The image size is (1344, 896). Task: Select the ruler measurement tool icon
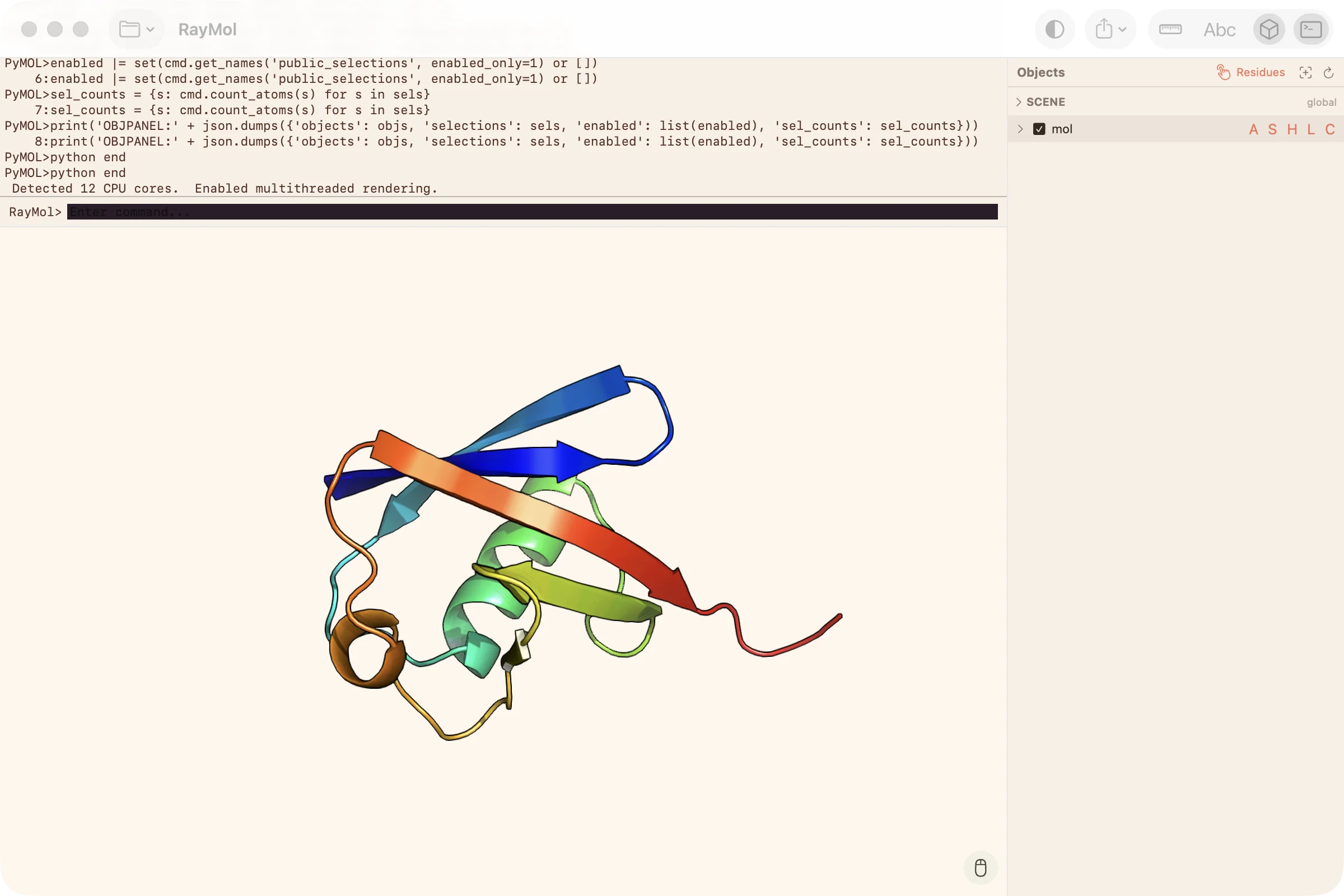coord(1170,29)
